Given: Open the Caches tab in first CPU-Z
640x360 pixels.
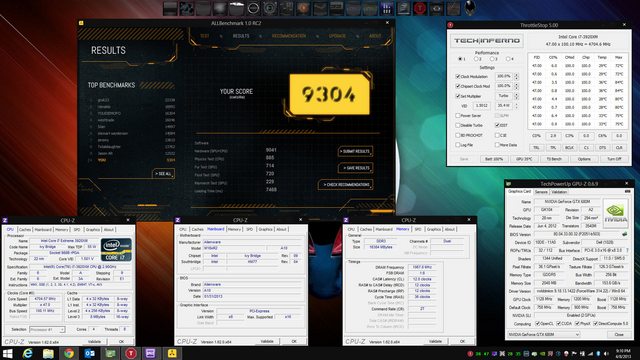Looking at the screenshot, I should click(25, 229).
